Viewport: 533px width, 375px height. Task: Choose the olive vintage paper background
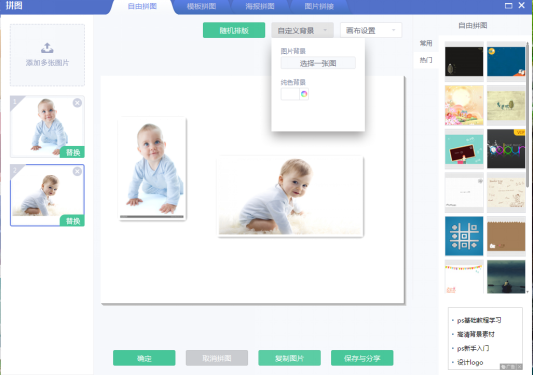tap(506, 105)
